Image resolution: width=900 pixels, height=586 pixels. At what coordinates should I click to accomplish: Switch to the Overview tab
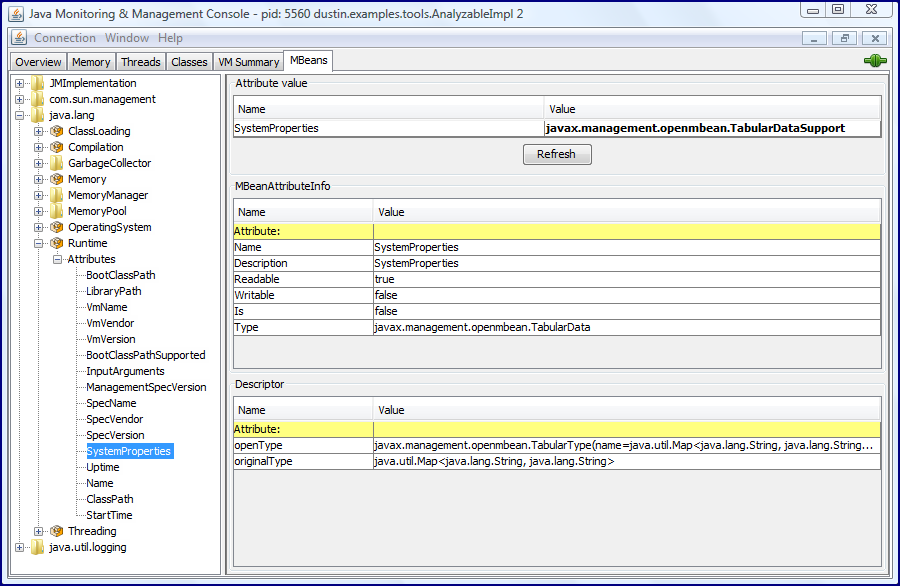[x=38, y=62]
